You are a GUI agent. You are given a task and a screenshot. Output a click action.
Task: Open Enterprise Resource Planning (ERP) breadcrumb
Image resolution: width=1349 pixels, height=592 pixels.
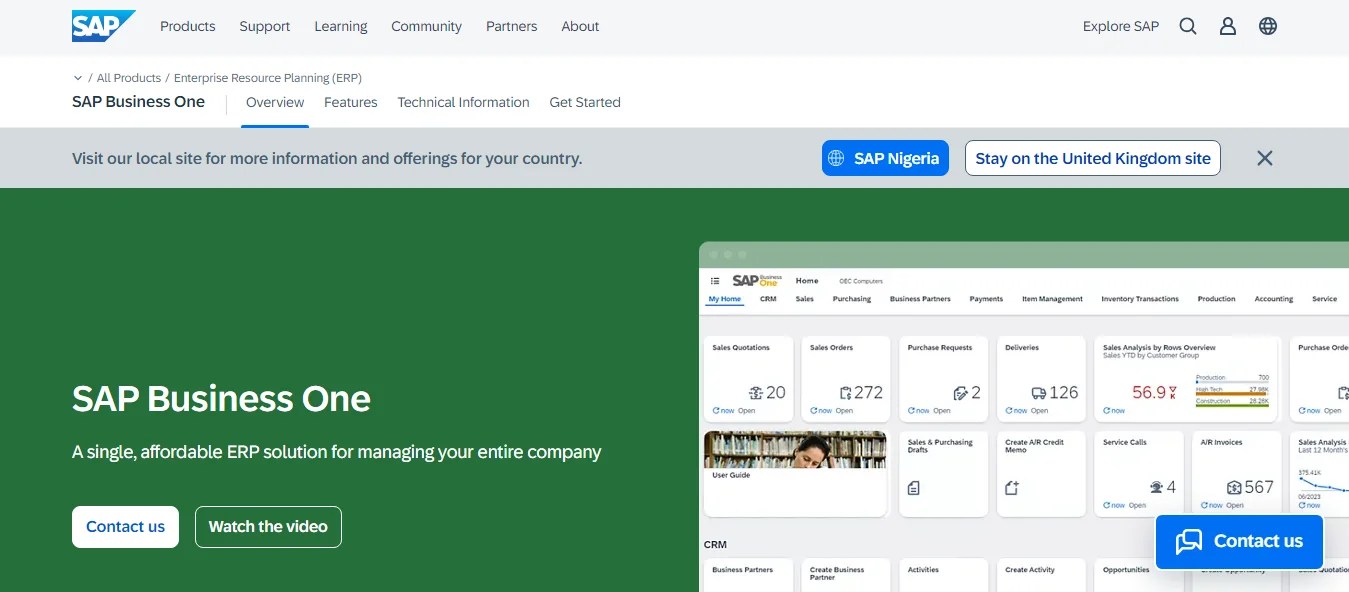click(268, 78)
